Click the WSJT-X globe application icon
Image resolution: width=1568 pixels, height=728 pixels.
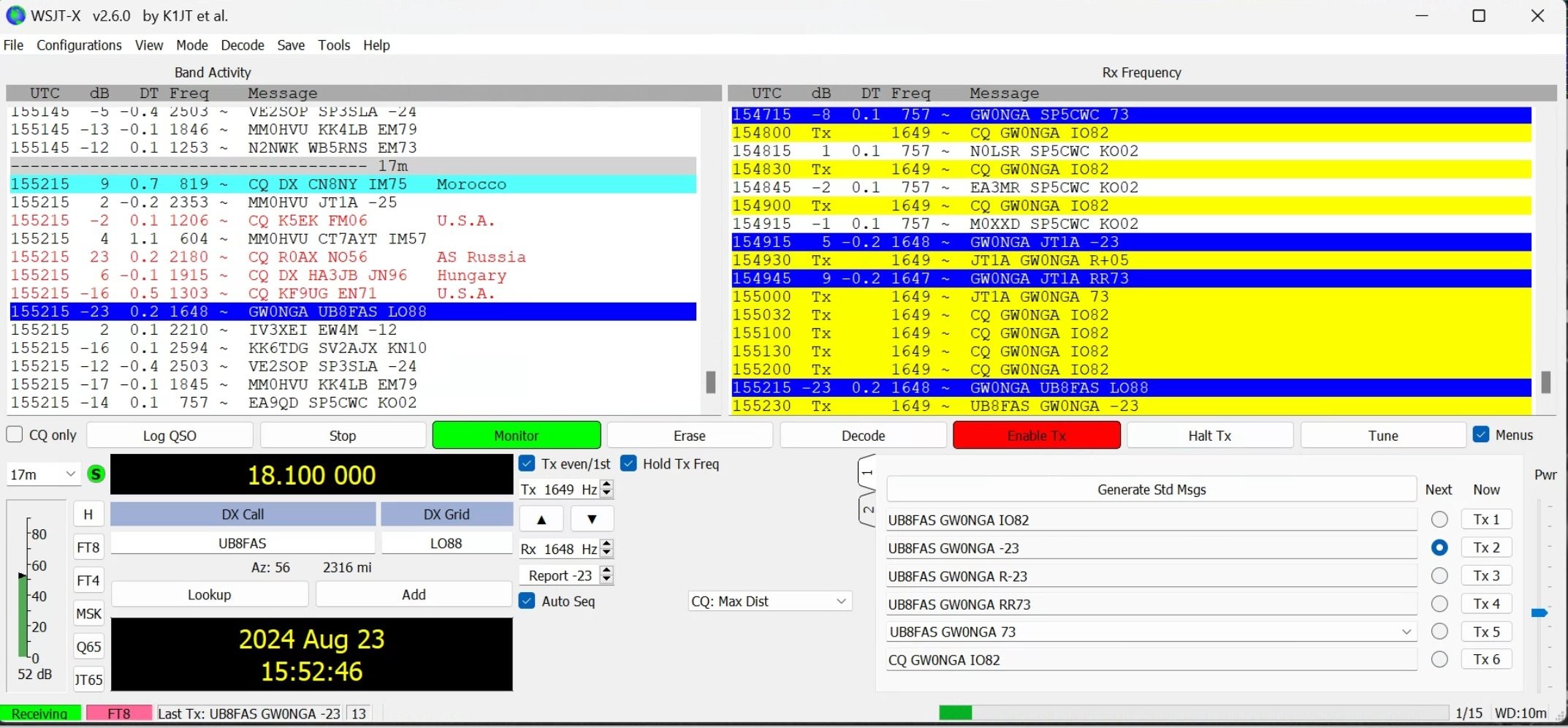point(15,15)
